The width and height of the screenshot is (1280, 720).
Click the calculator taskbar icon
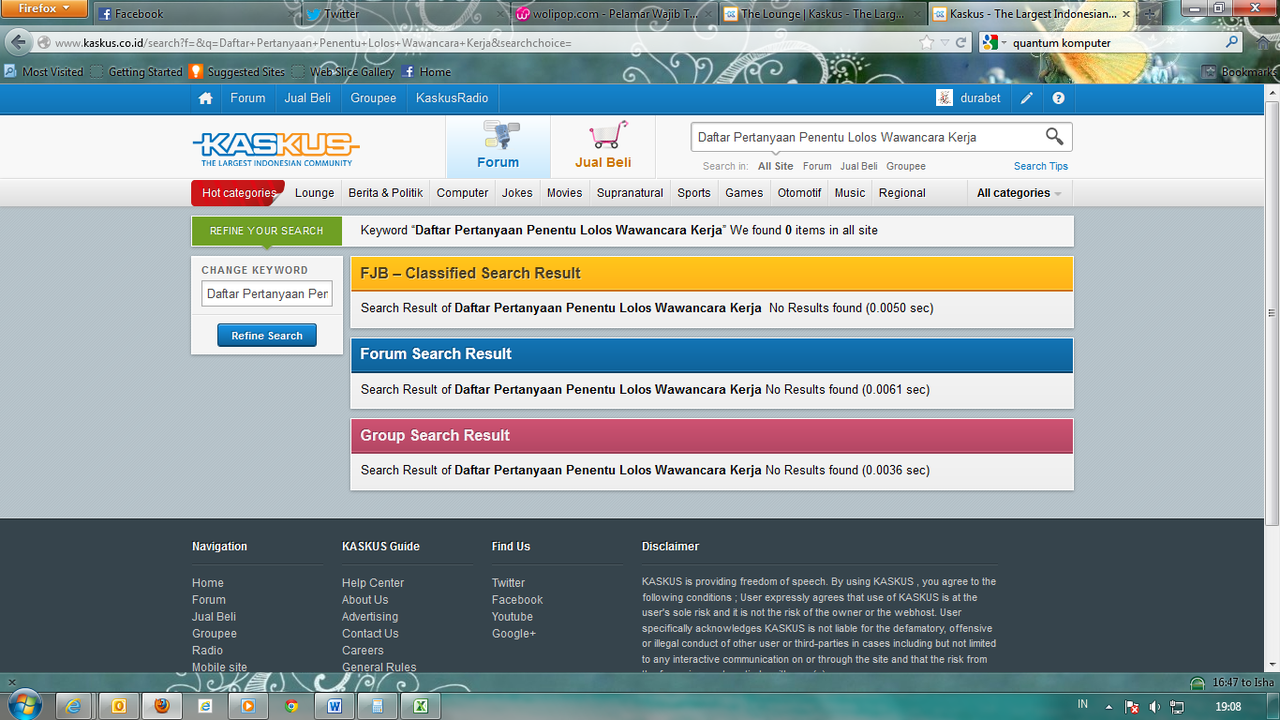(x=378, y=705)
